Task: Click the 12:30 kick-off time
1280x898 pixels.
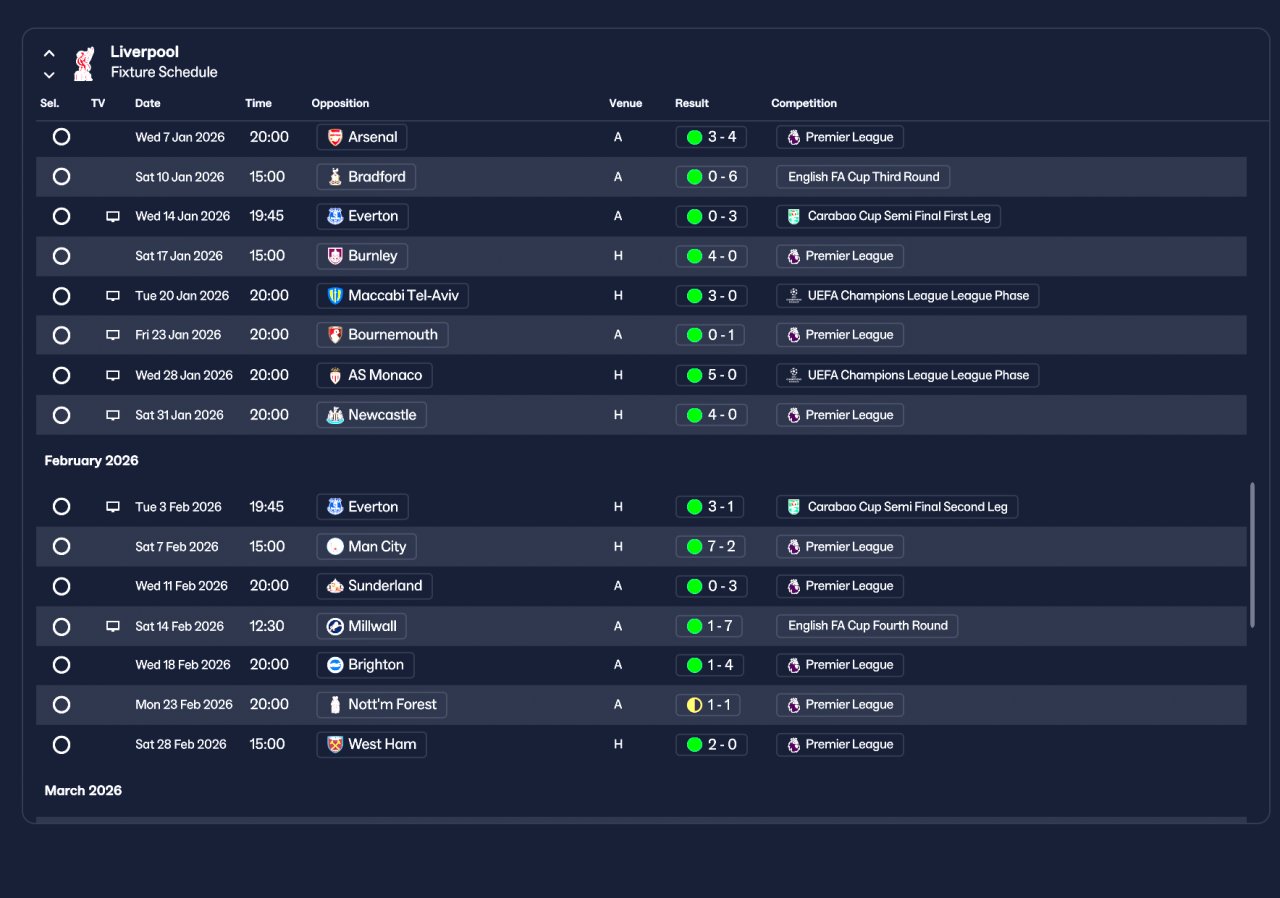Action: tap(267, 626)
